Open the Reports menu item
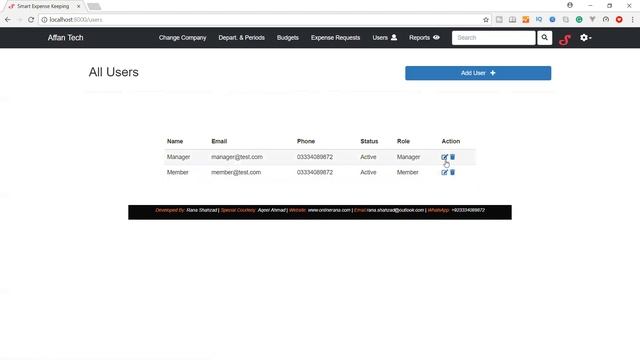640x360 pixels. click(x=424, y=38)
